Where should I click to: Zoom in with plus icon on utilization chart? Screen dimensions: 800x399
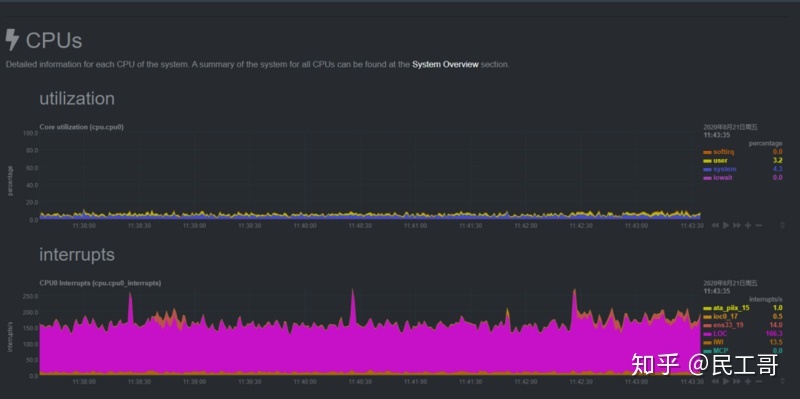point(748,226)
